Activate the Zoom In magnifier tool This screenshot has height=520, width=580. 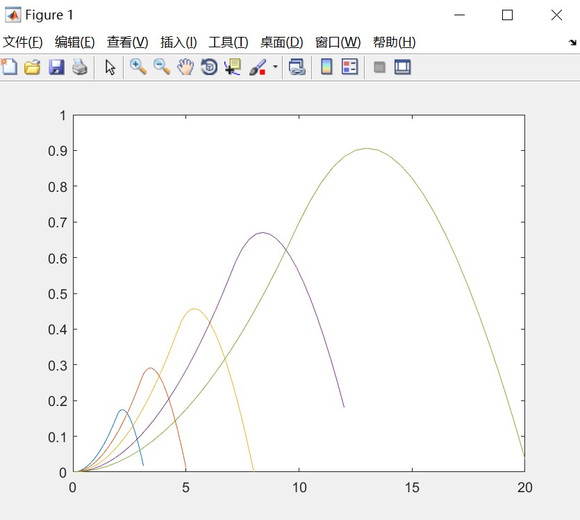point(138,67)
